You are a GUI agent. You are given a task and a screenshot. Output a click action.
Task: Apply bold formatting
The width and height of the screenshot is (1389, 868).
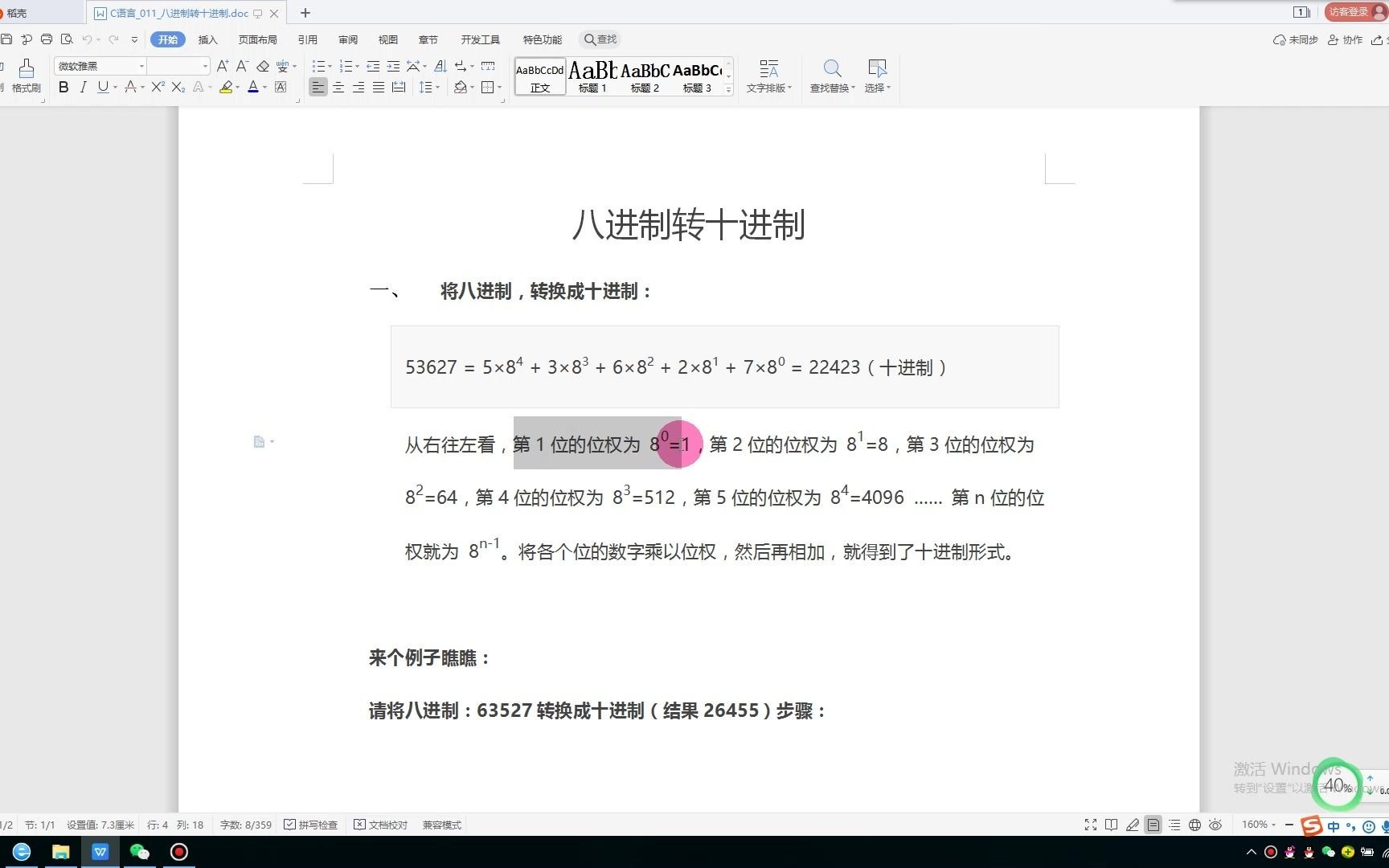[64, 88]
